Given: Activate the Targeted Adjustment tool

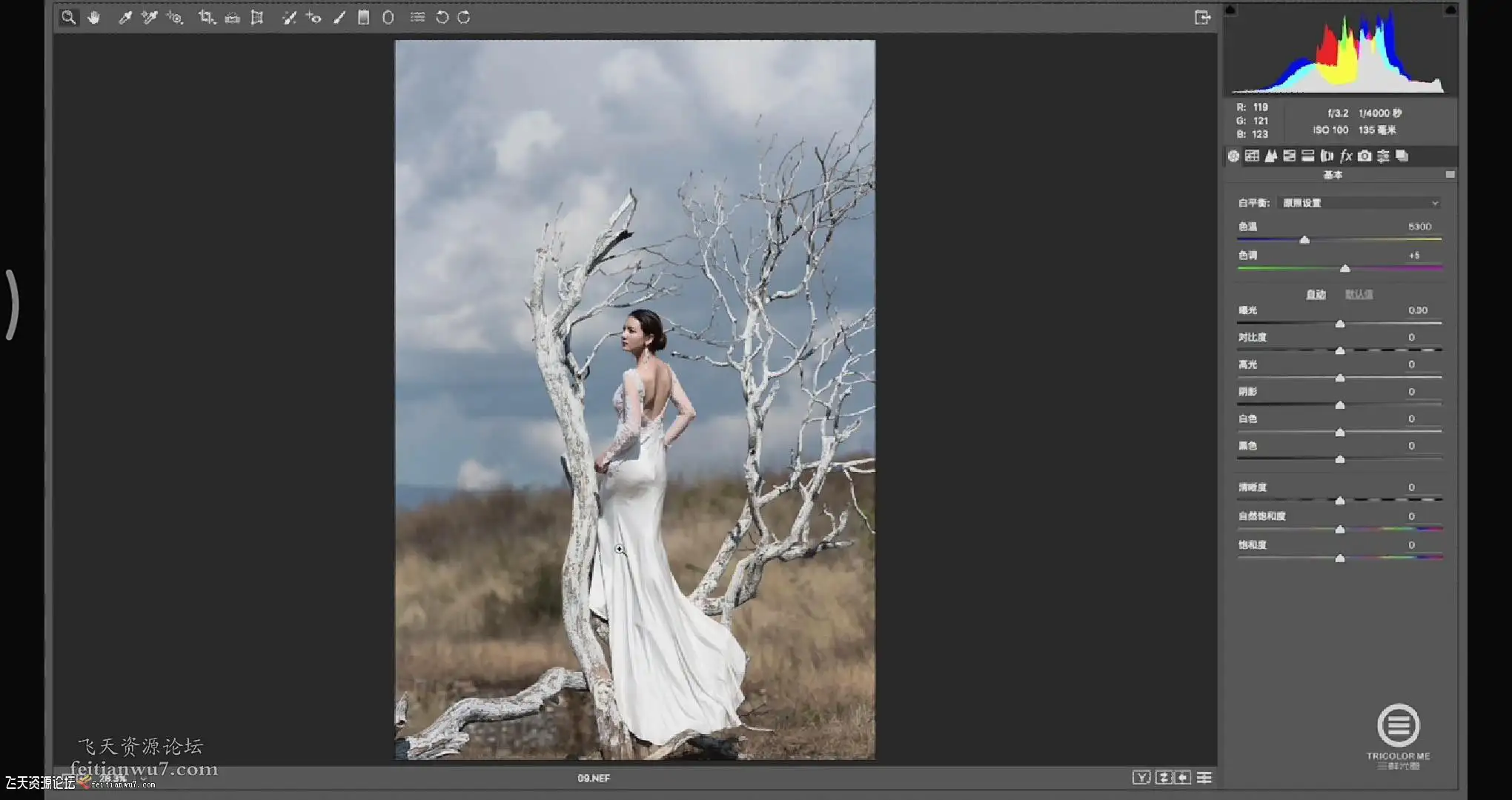Looking at the screenshot, I should click(175, 18).
